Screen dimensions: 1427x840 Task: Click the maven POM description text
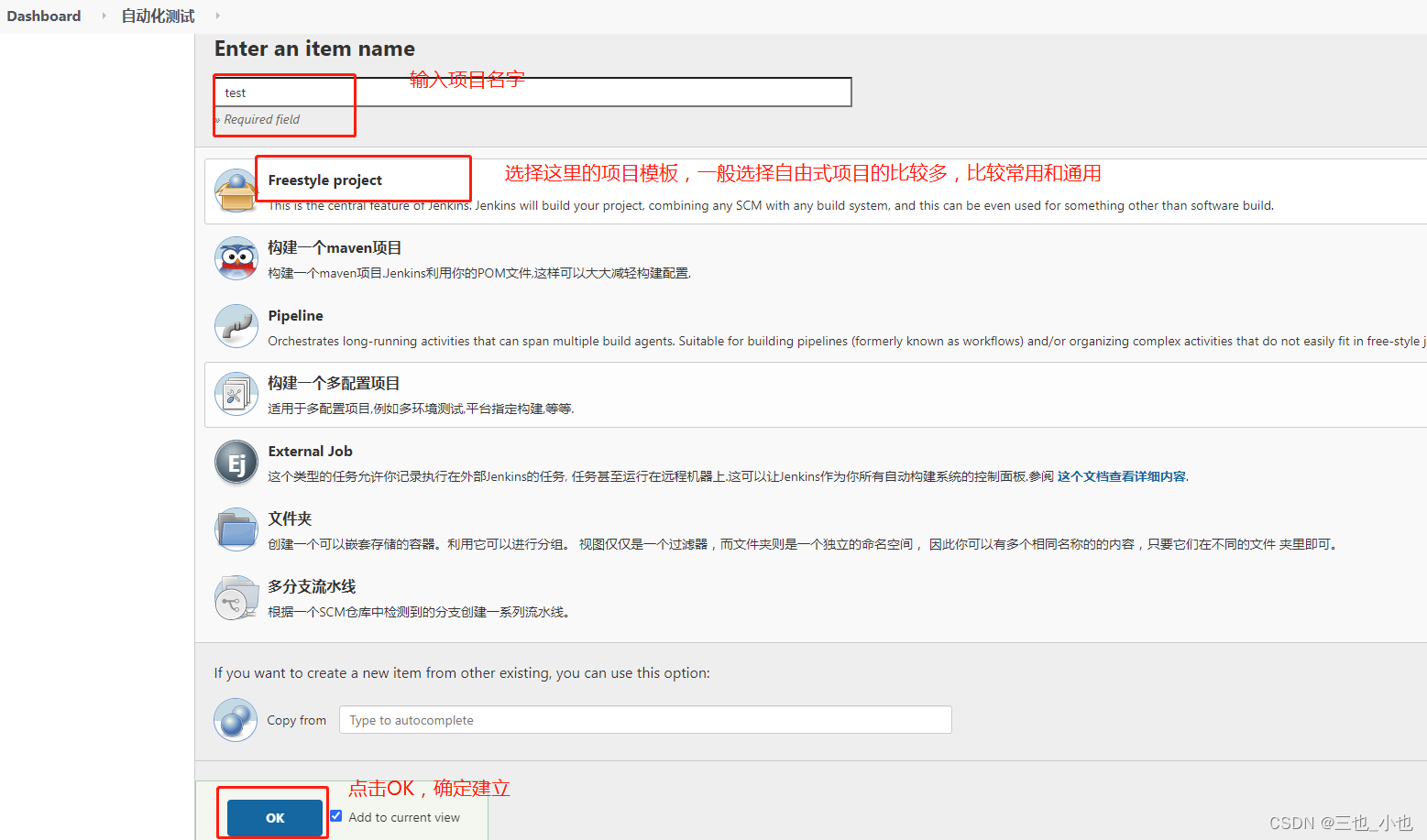[479, 273]
